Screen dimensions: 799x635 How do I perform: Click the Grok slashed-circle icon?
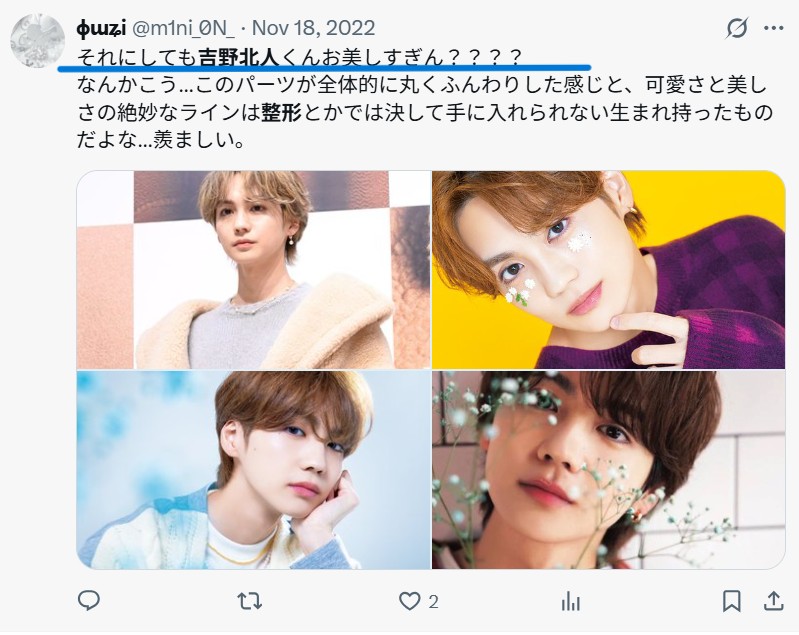point(737,28)
